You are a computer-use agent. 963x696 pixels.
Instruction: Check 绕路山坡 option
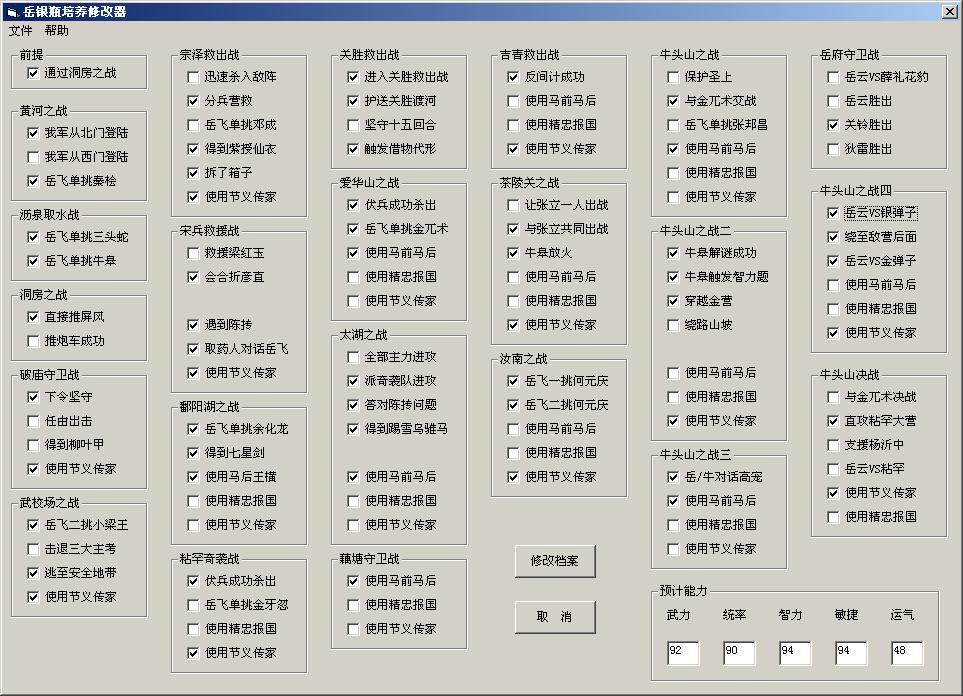[673, 325]
